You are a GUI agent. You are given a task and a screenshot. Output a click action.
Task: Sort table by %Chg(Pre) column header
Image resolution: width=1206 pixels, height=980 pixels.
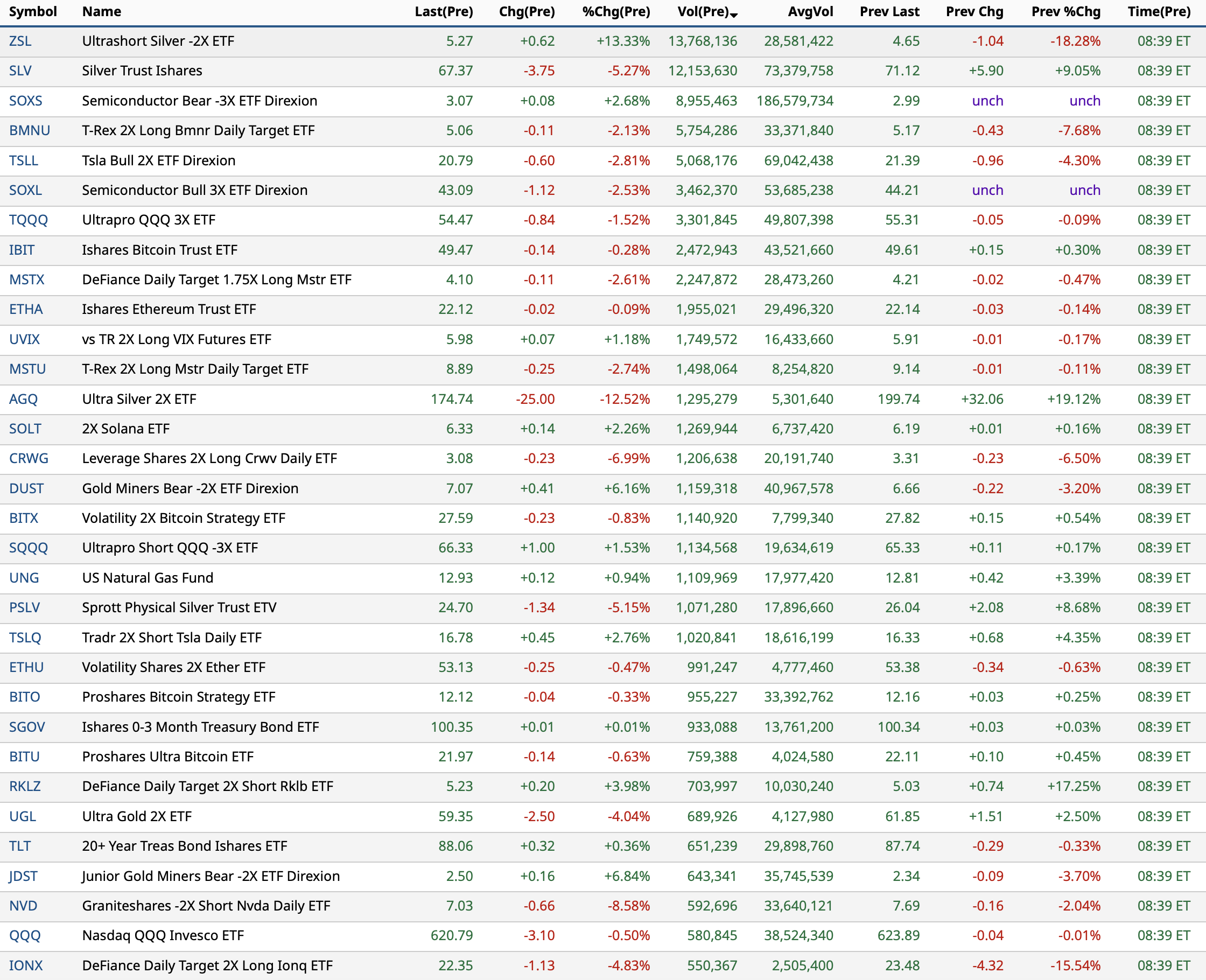click(616, 11)
